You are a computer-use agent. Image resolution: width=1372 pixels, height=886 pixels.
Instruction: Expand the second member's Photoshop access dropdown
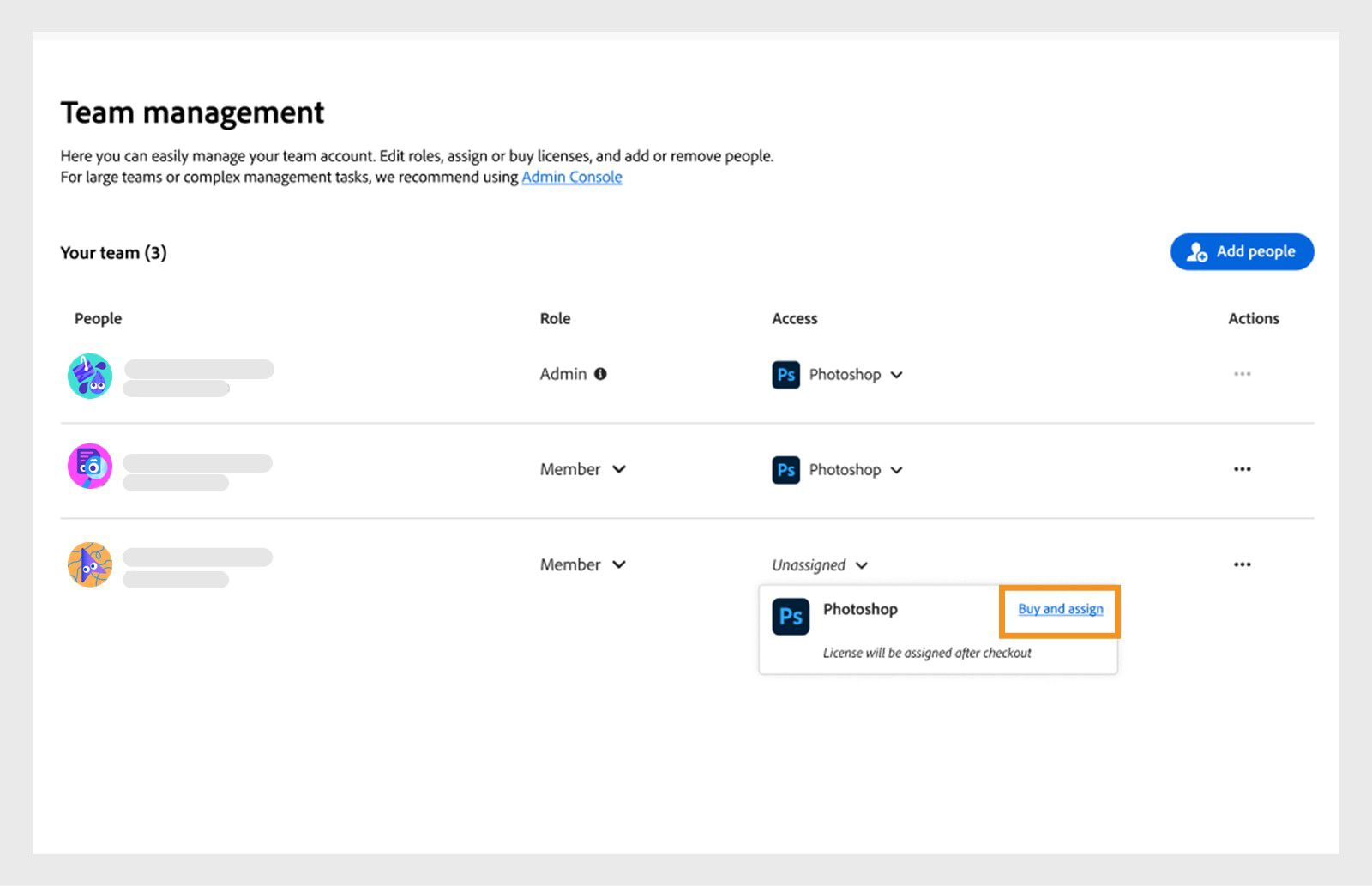tap(896, 470)
